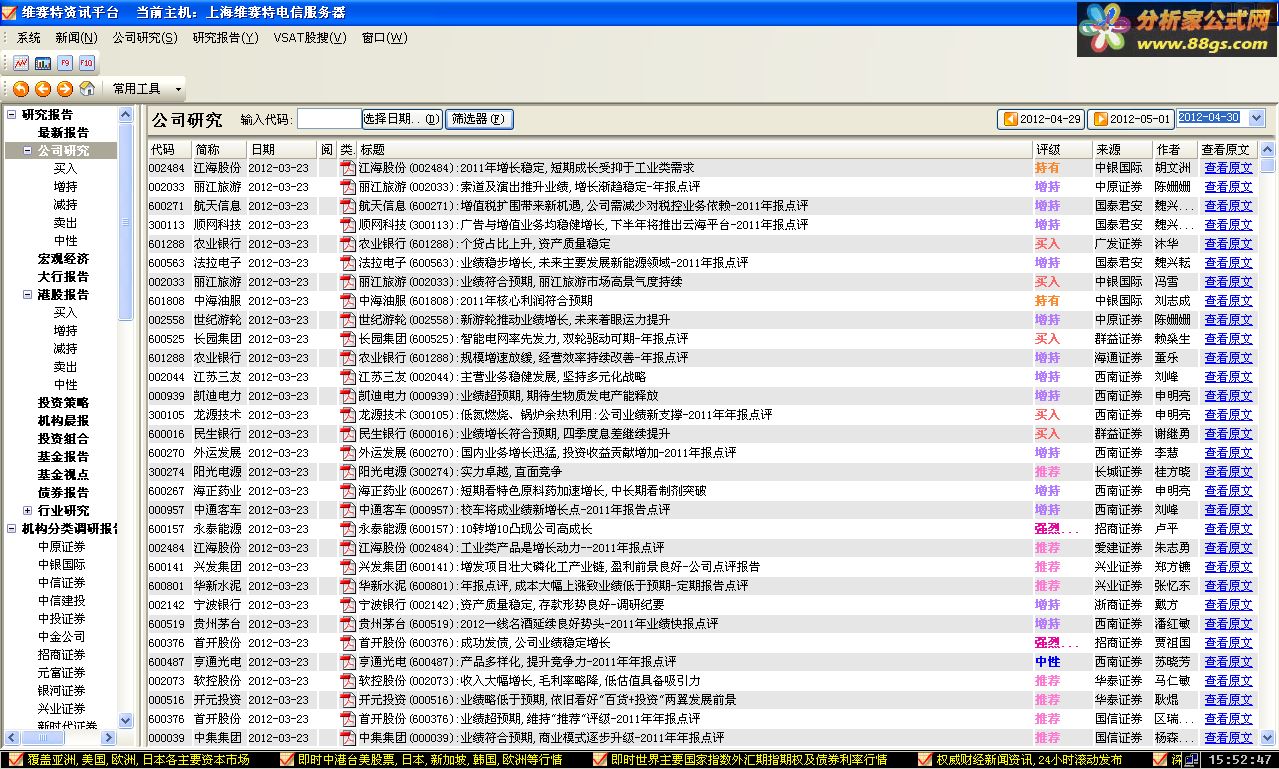Collapse the 公司研究 tree node
Image resolution: width=1279 pixels, height=769 pixels.
[x=28, y=151]
